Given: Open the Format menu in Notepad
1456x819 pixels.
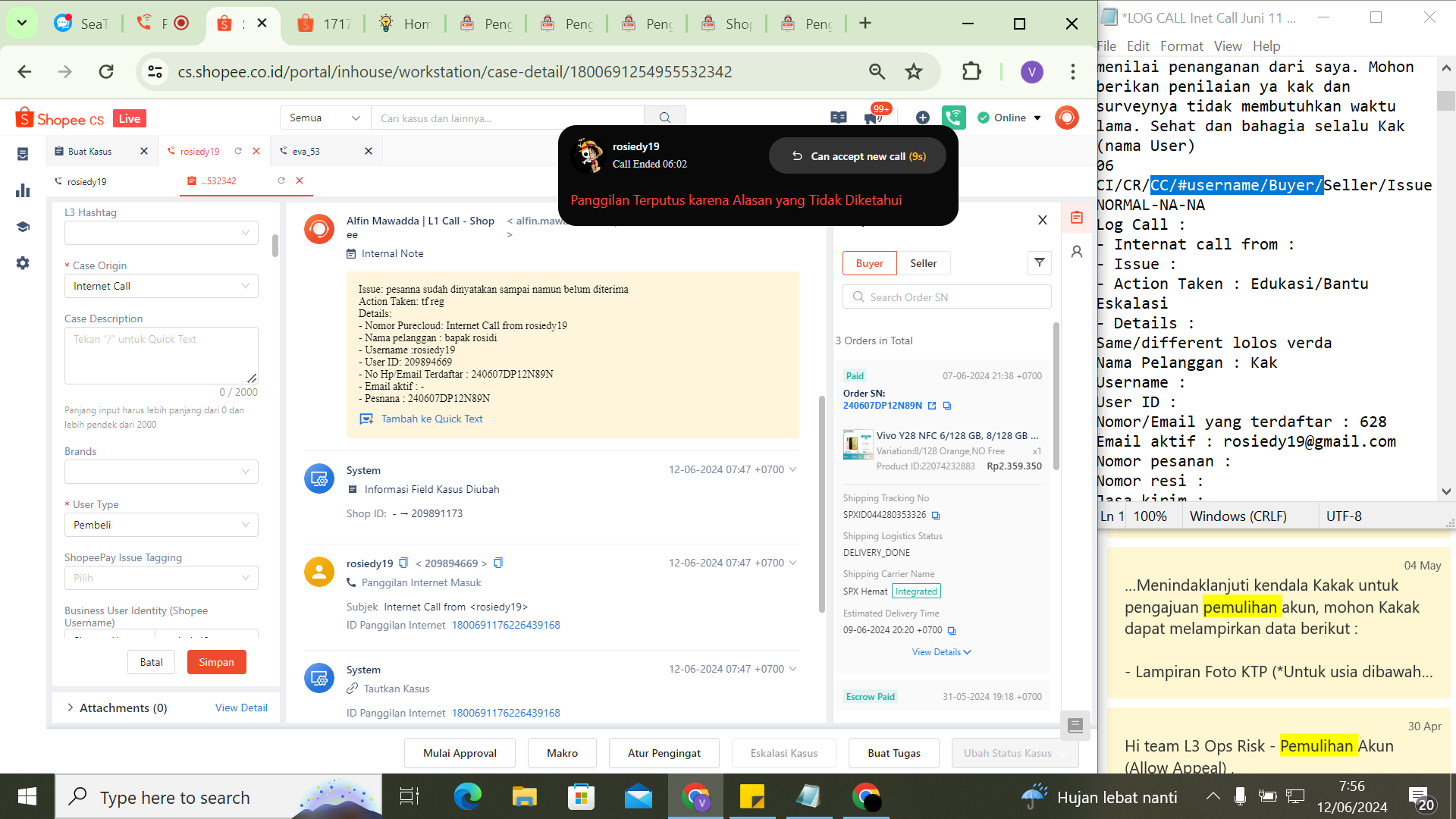Looking at the screenshot, I should [x=1181, y=46].
